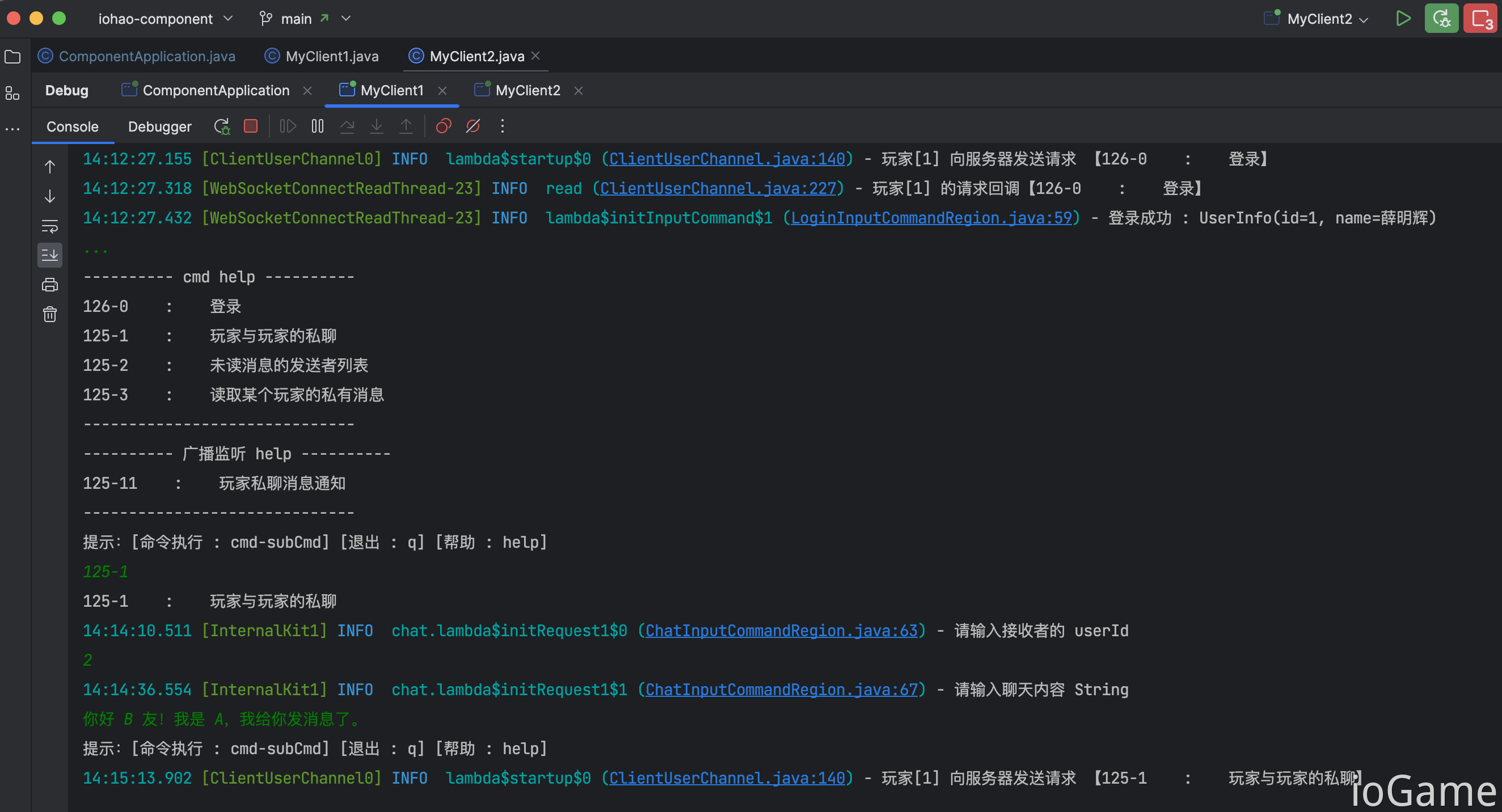
Task: Open Project folder tool window
Action: click(12, 57)
